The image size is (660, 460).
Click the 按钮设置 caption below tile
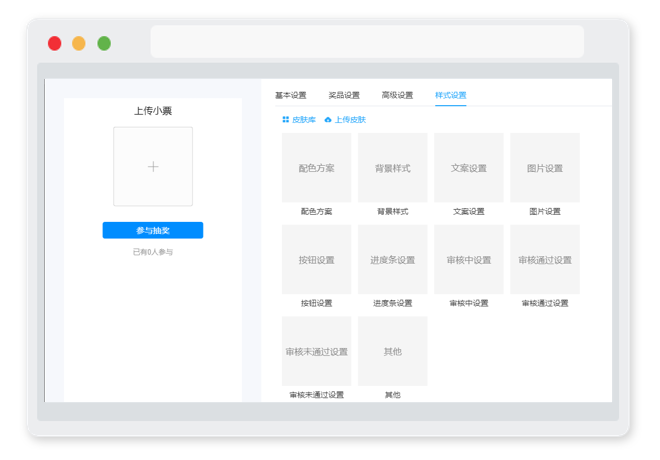pyautogui.click(x=317, y=303)
